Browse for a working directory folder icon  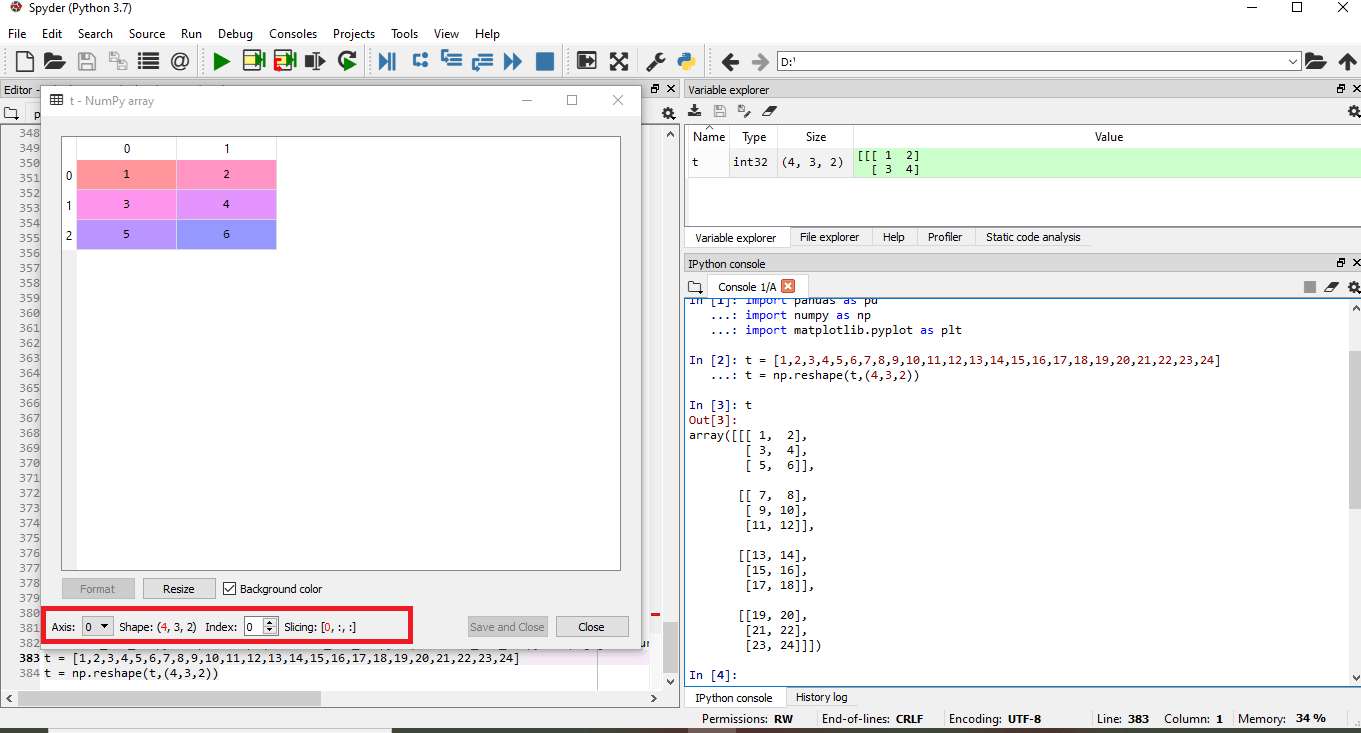click(1315, 62)
